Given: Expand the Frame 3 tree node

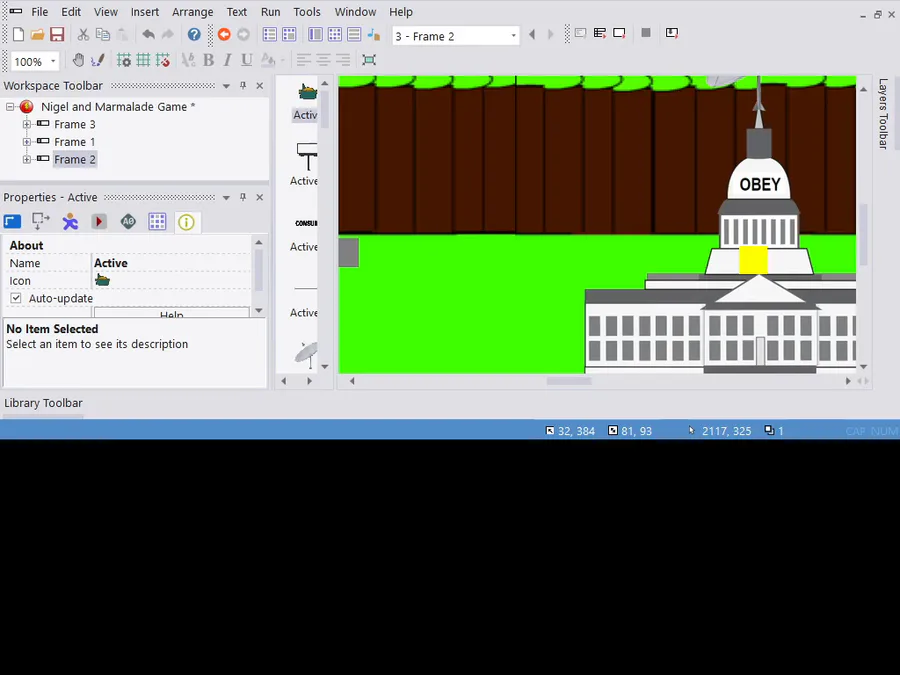Looking at the screenshot, I should (26, 124).
